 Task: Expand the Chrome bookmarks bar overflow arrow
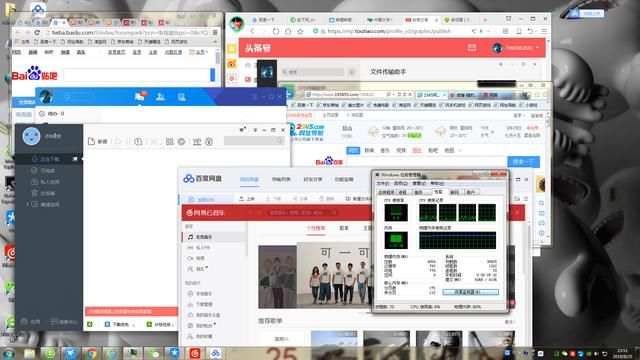(215, 42)
